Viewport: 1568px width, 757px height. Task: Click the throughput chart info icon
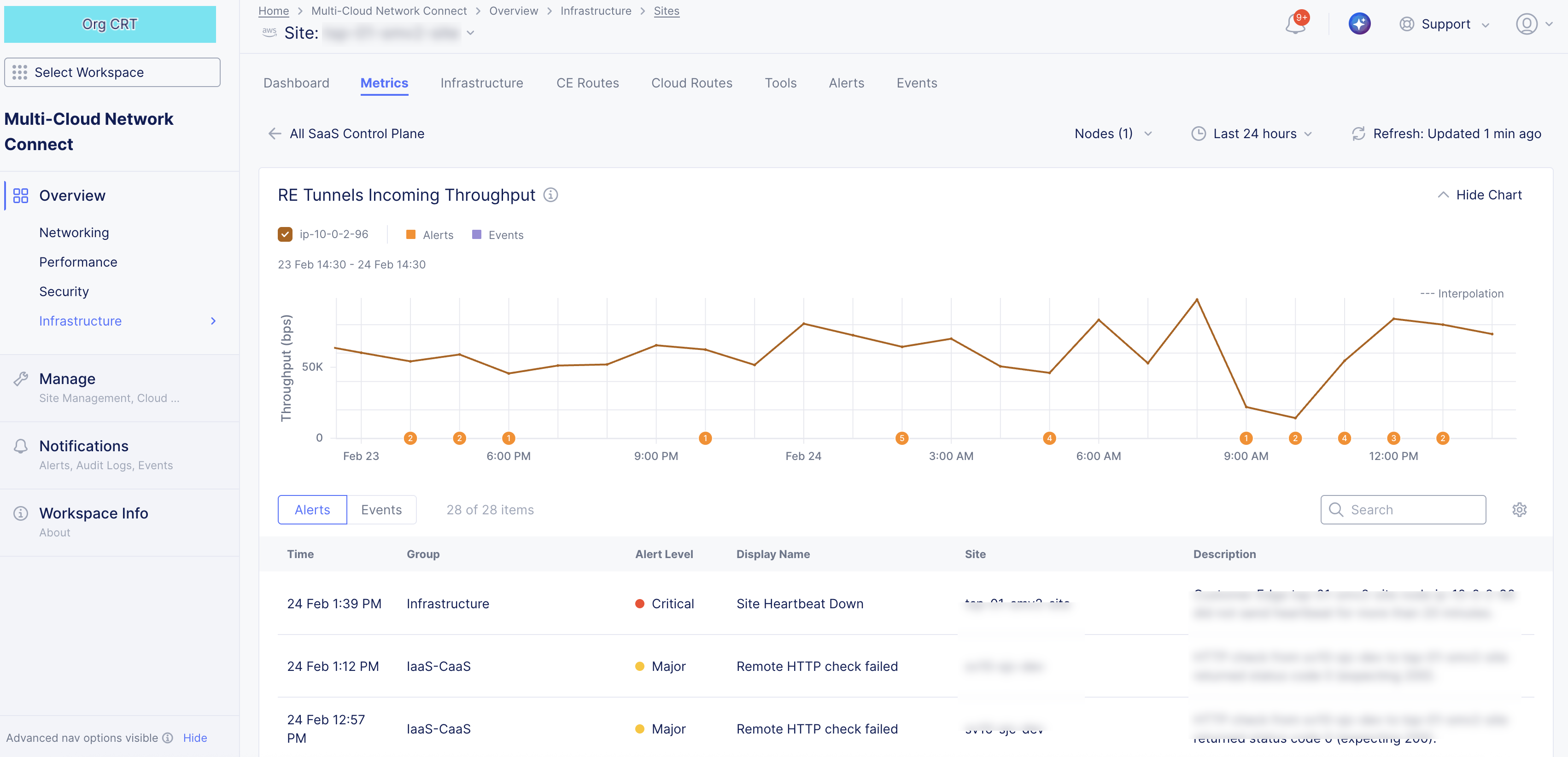tap(550, 195)
